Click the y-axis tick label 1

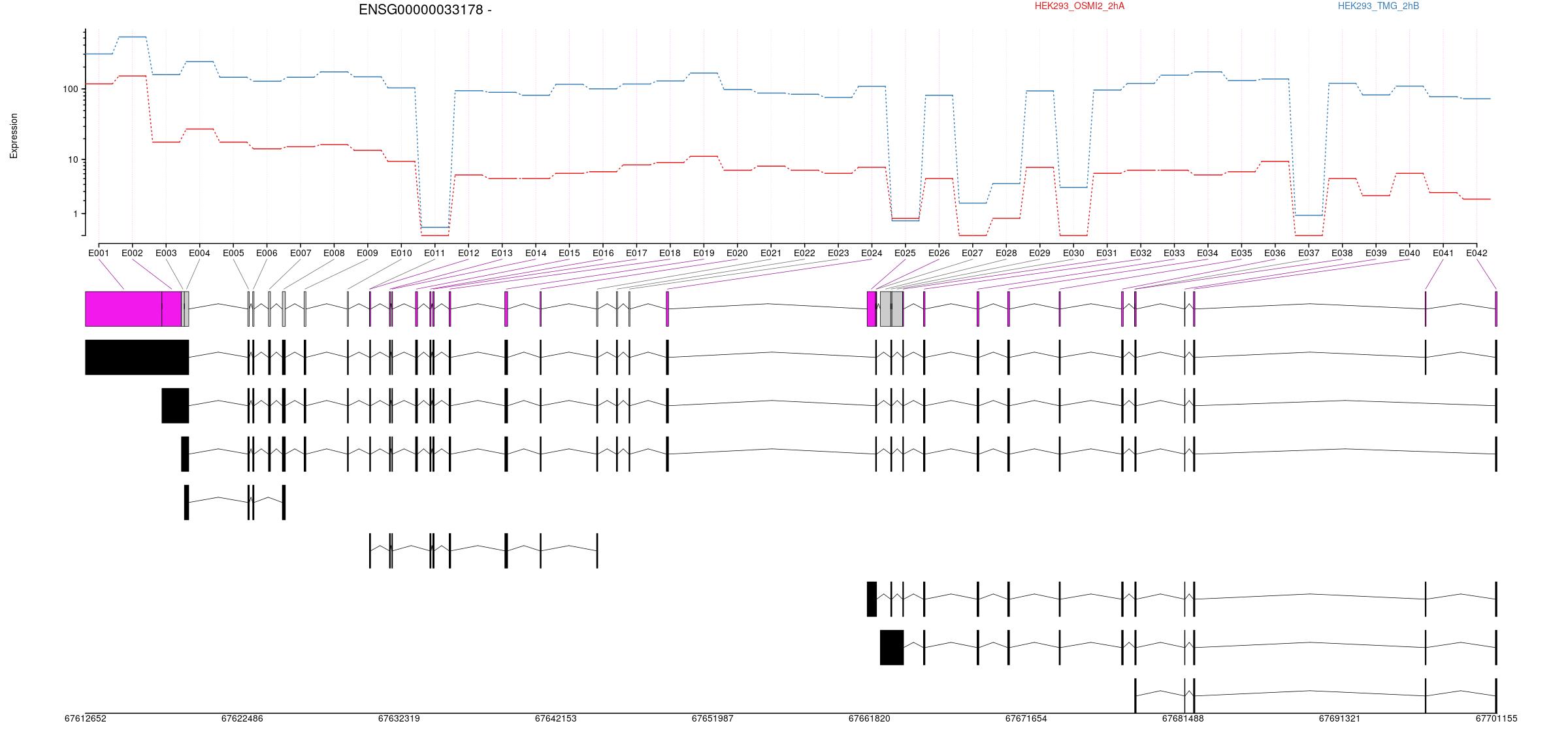(75, 214)
